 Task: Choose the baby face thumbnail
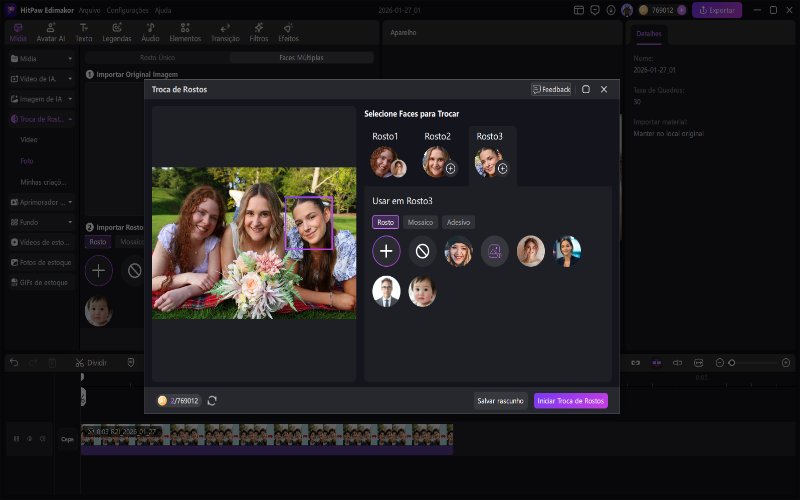[x=422, y=291]
